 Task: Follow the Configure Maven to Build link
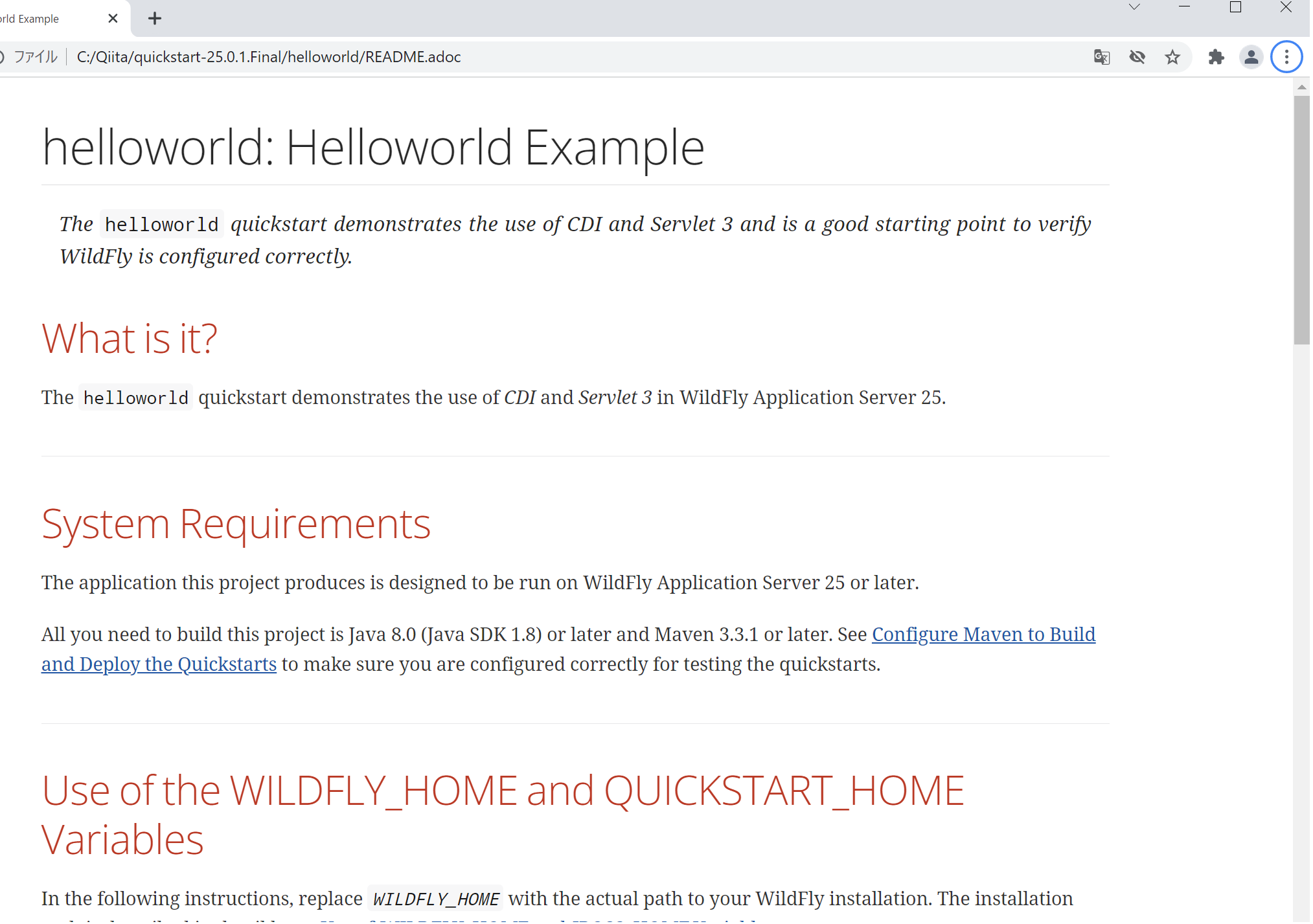click(x=983, y=635)
